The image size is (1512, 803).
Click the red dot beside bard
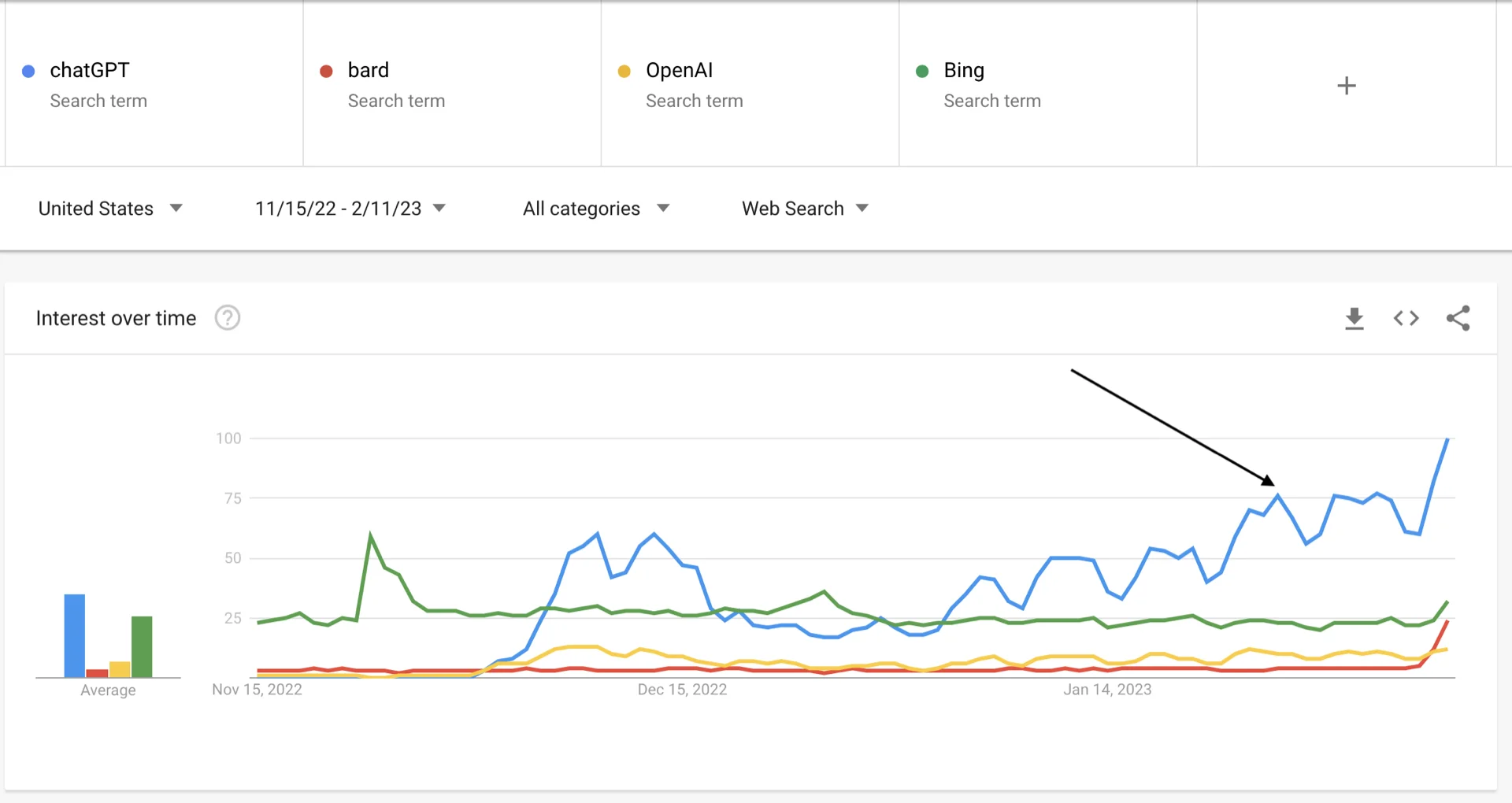coord(326,72)
